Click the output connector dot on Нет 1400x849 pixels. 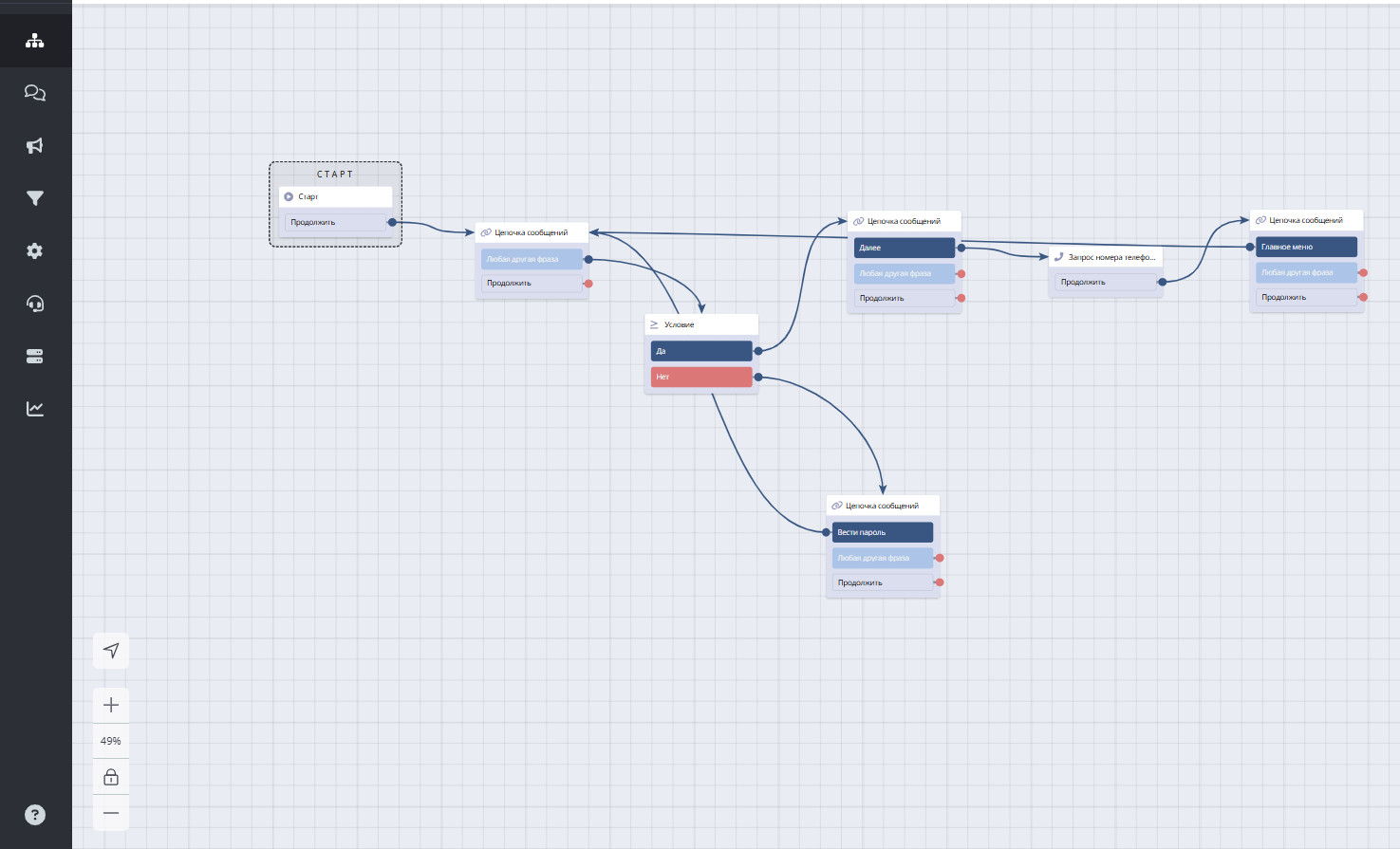[757, 377]
